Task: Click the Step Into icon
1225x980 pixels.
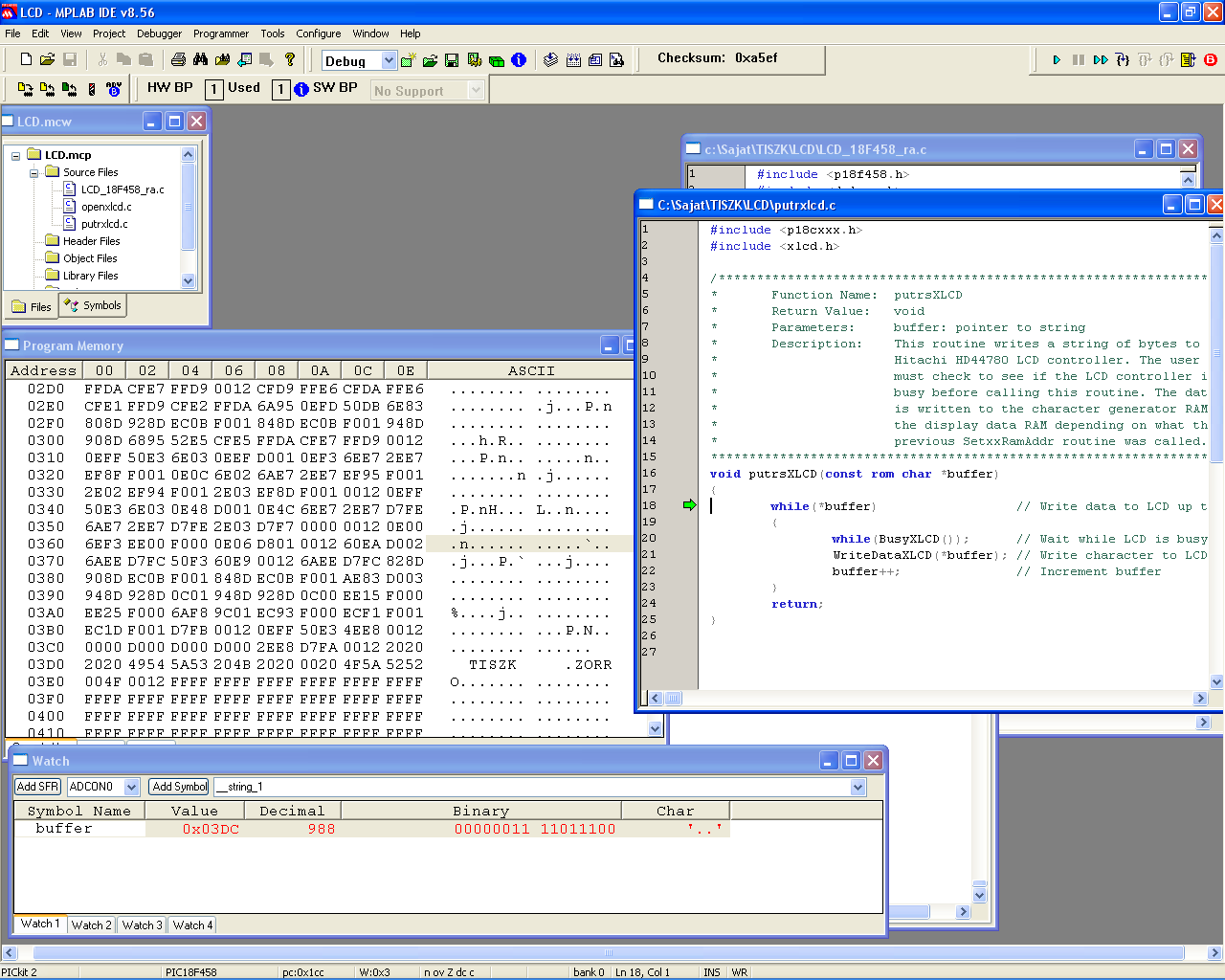Action: click(x=1123, y=59)
